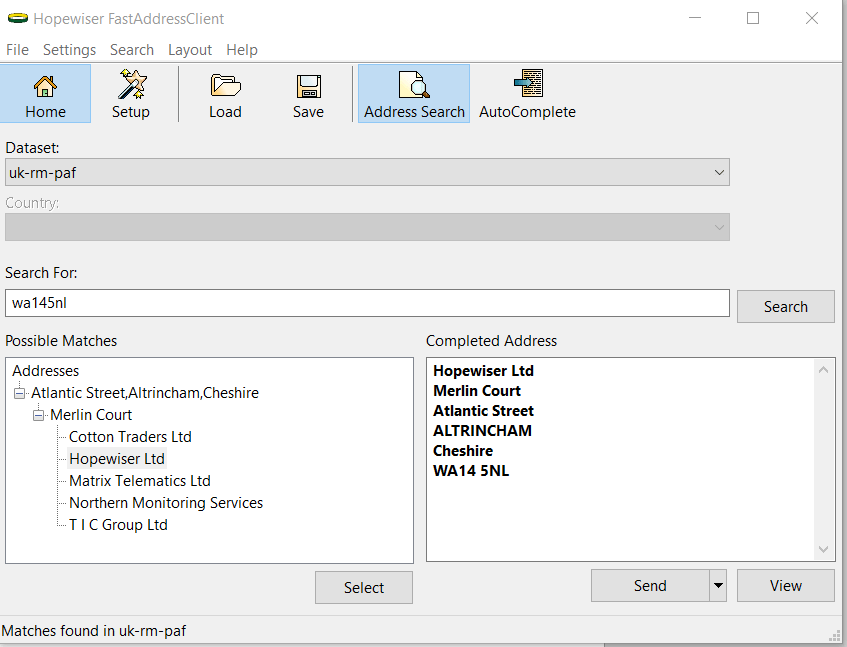Open the Send button dropdown arrow
The image size is (847, 647).
718,585
